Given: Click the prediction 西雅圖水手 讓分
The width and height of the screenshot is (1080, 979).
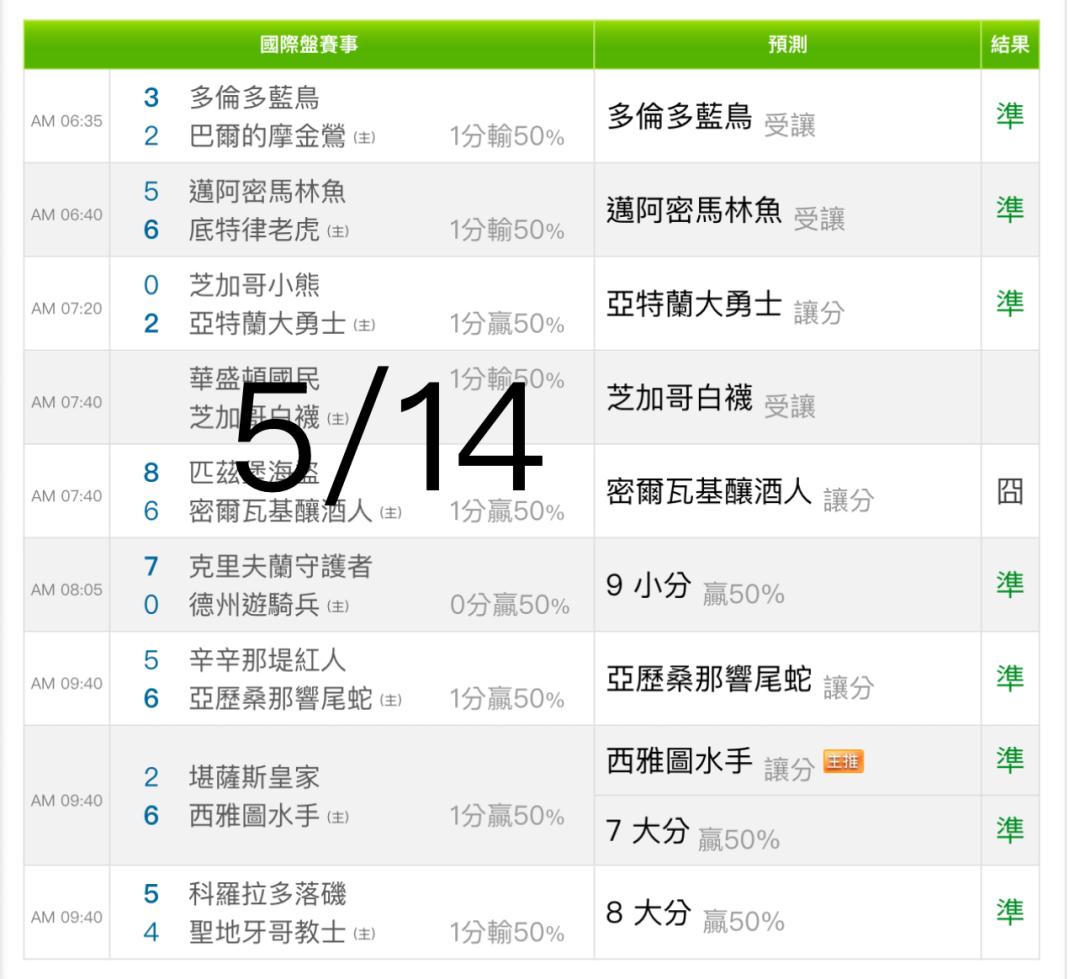Looking at the screenshot, I should [x=711, y=762].
